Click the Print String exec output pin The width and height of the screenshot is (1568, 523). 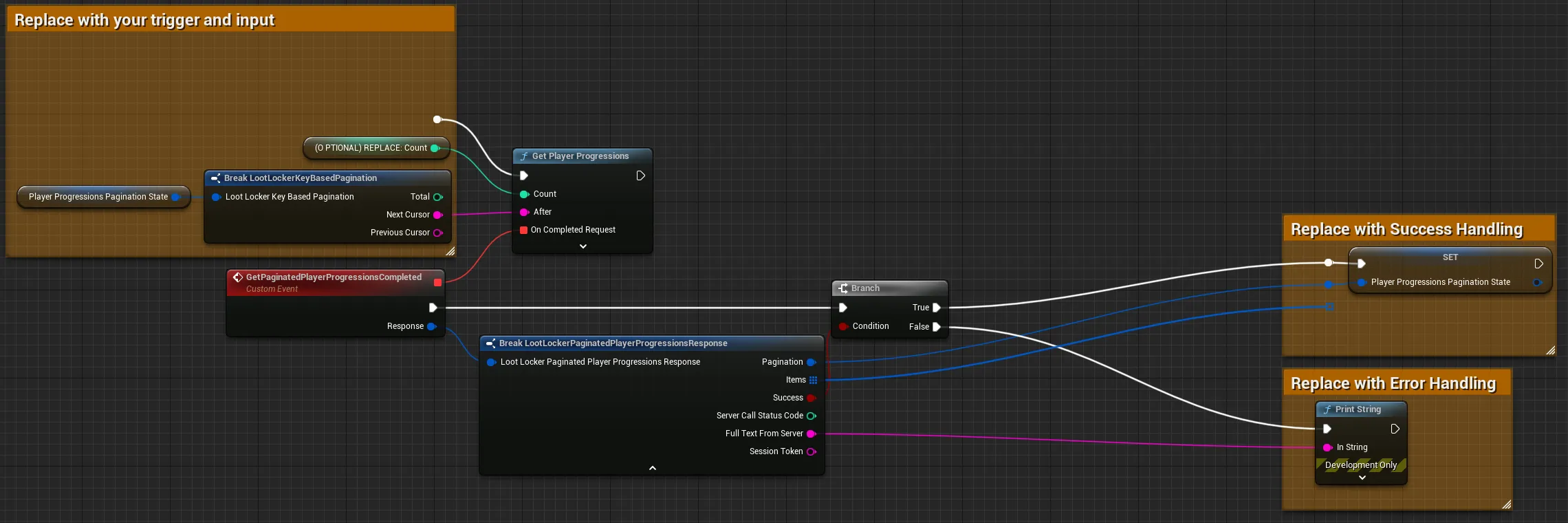[1395, 429]
